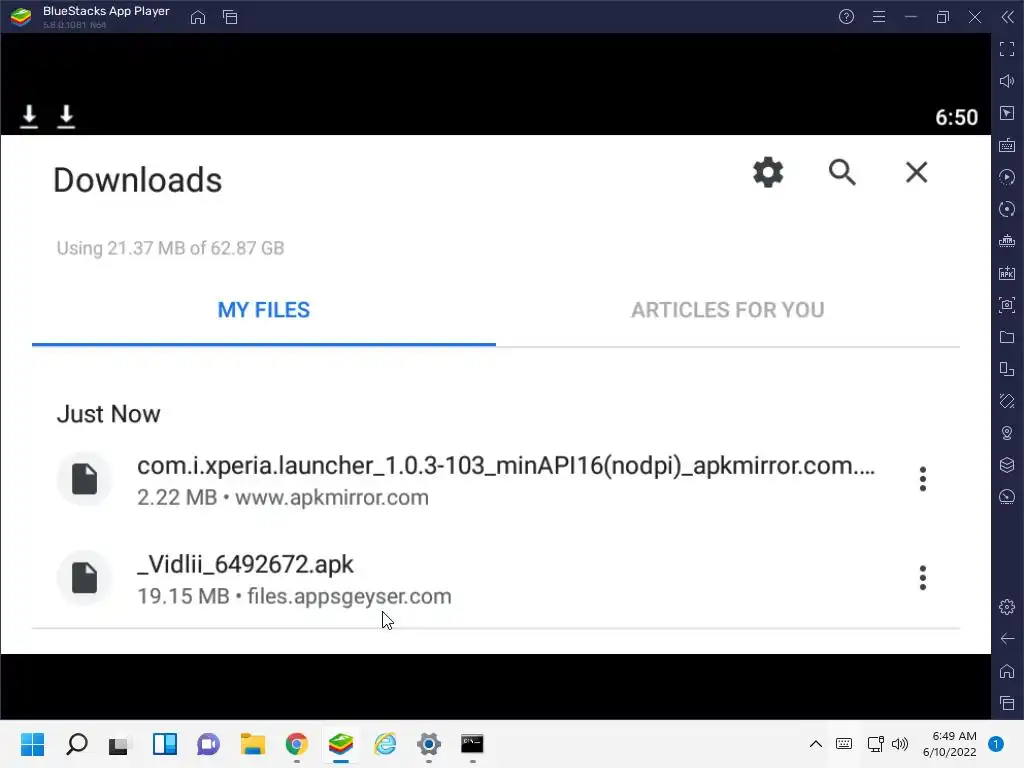Screen dimensions: 1024x768
Task: Open BlueStacks settings gear in sidebar
Action: [1007, 607]
